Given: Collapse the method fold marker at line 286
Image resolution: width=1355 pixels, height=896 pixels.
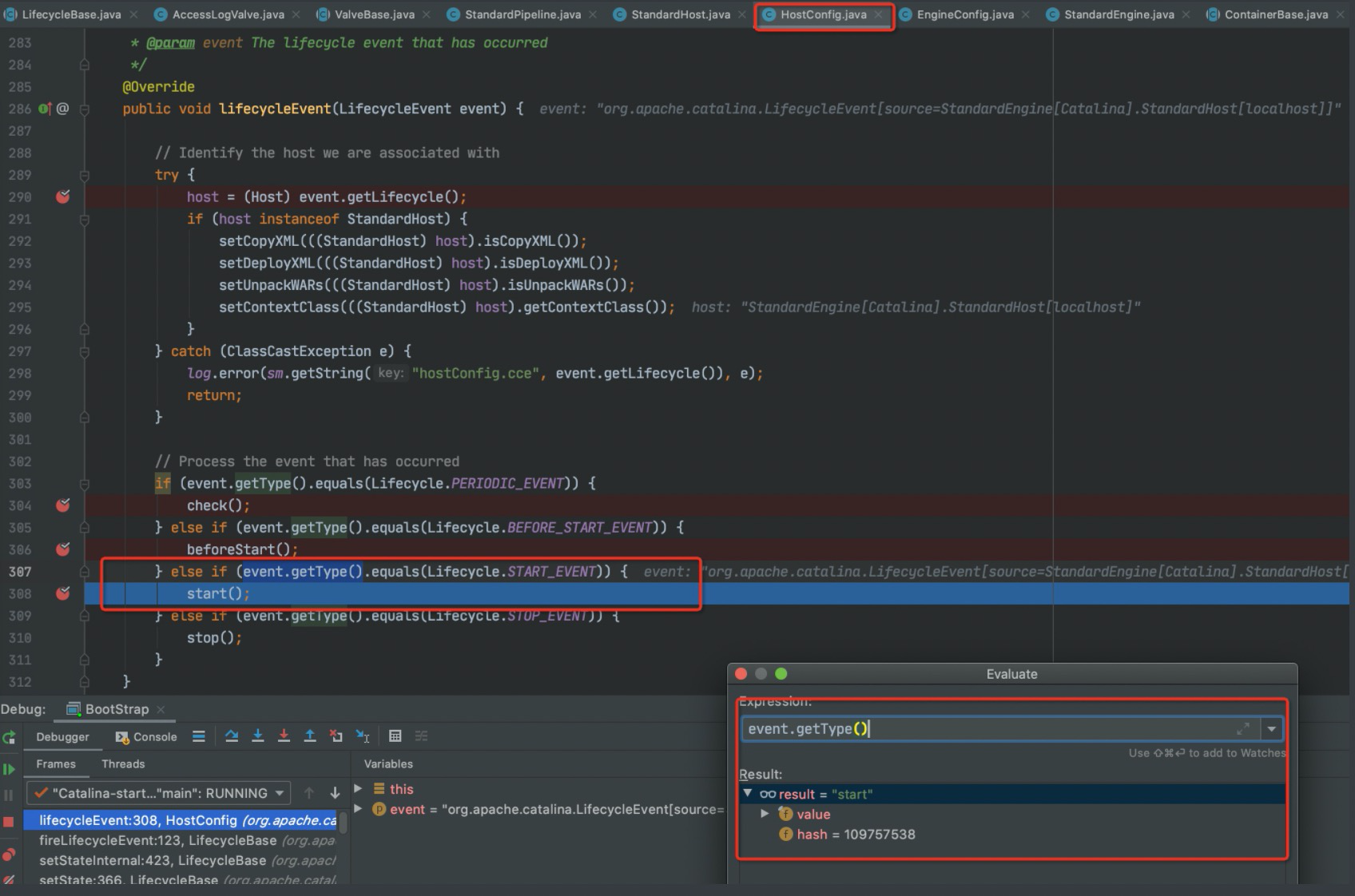Looking at the screenshot, I should click(84, 109).
